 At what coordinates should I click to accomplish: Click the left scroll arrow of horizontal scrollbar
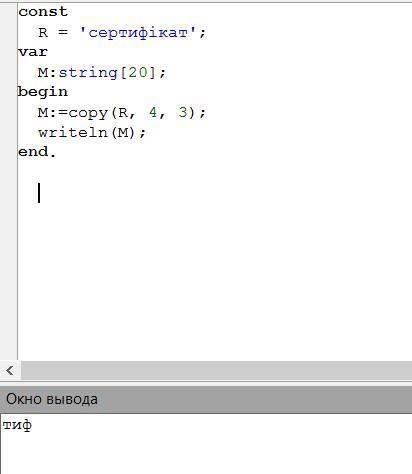[10, 370]
